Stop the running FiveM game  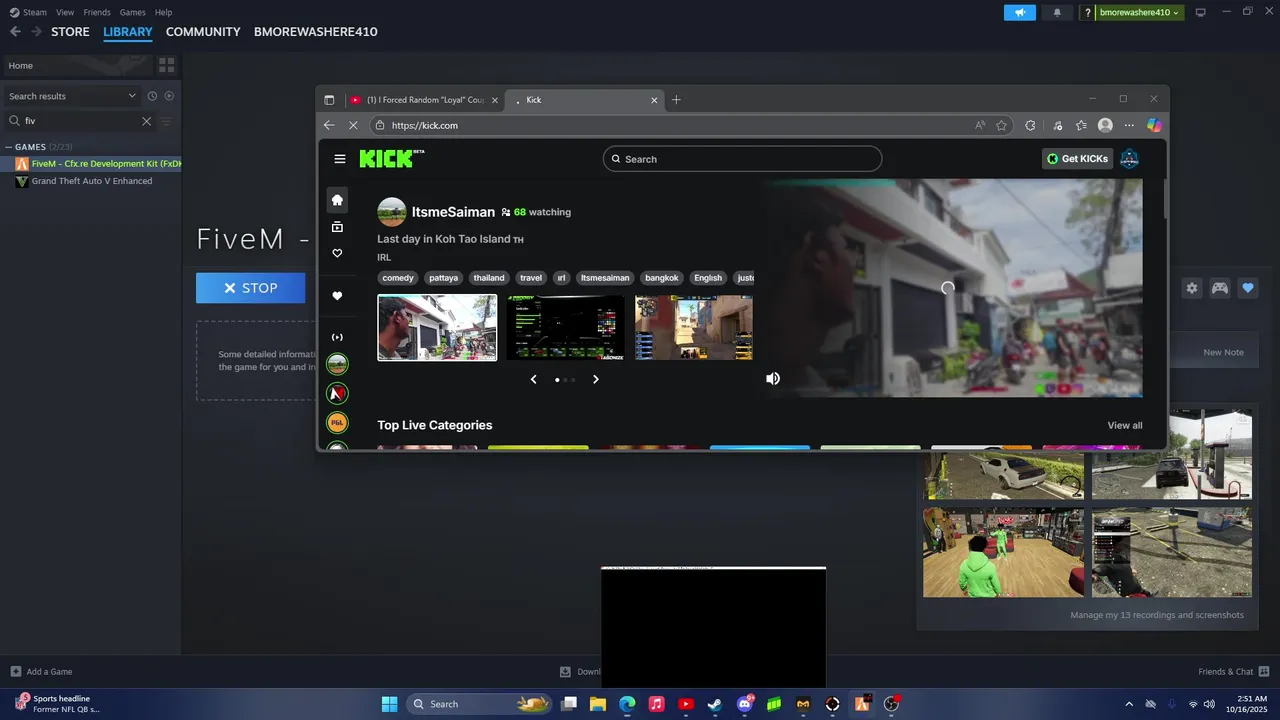pos(250,288)
